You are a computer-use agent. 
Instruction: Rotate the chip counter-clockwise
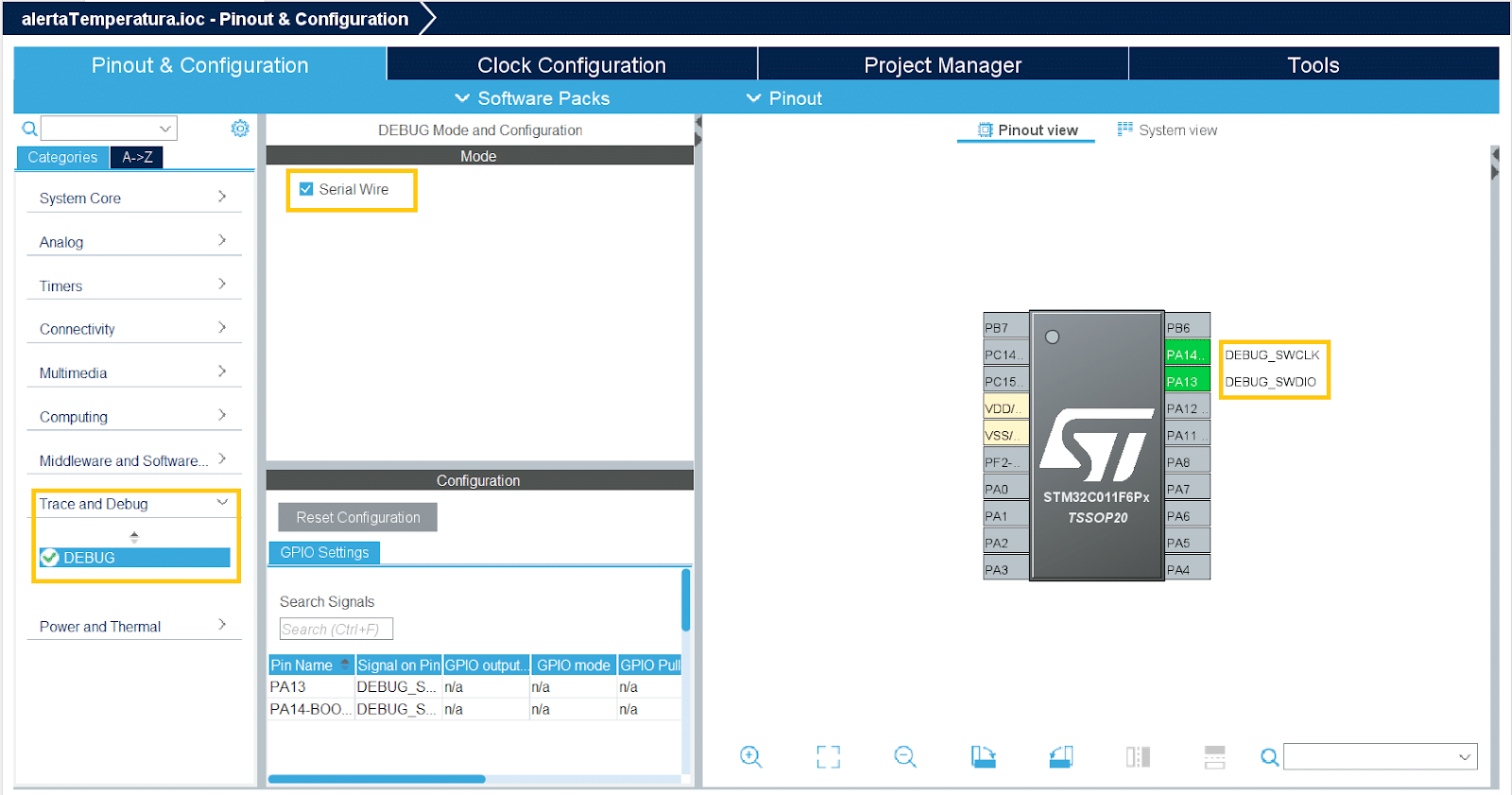[1060, 756]
